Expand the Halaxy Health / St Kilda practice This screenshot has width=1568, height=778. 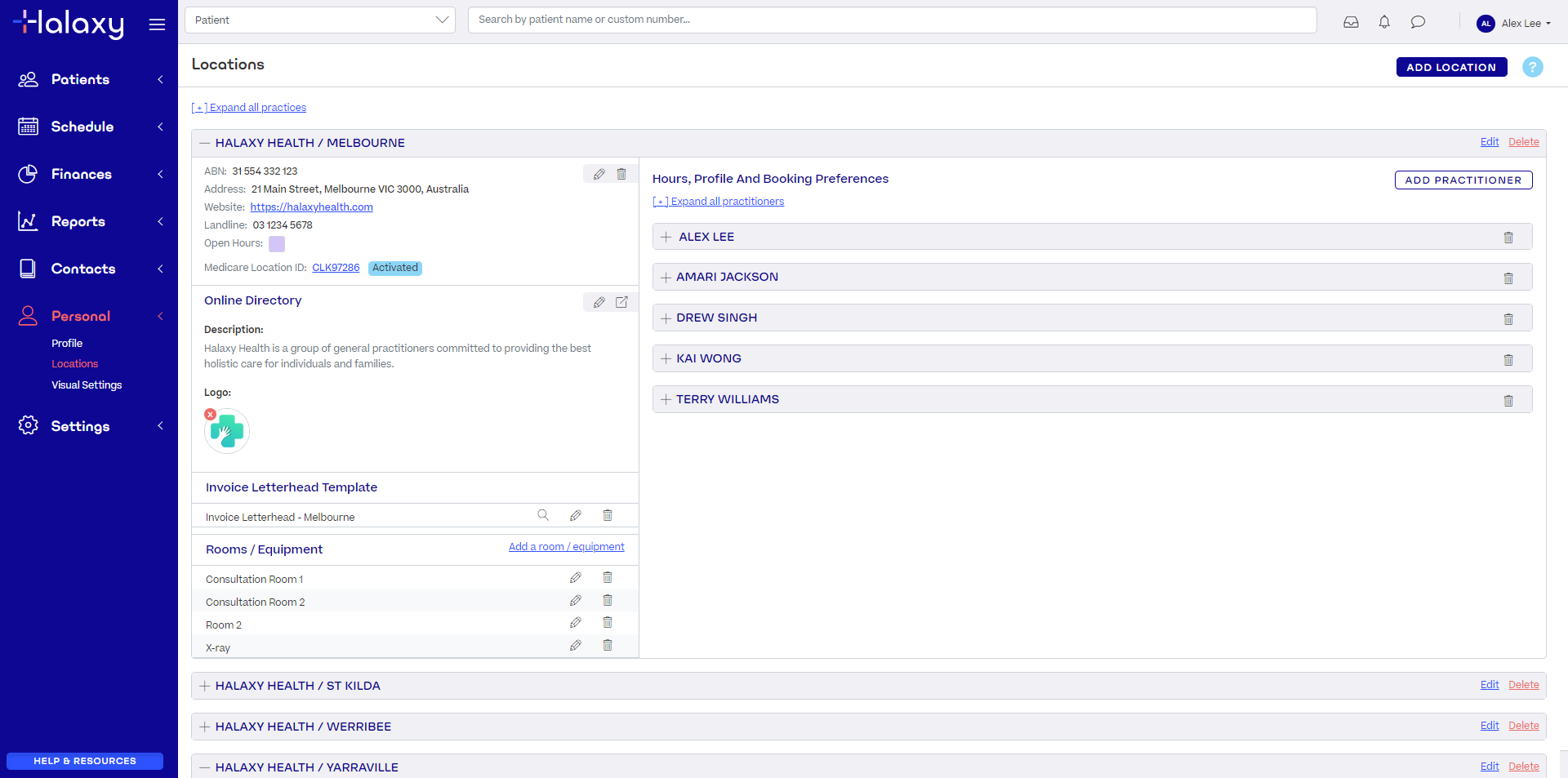(205, 686)
